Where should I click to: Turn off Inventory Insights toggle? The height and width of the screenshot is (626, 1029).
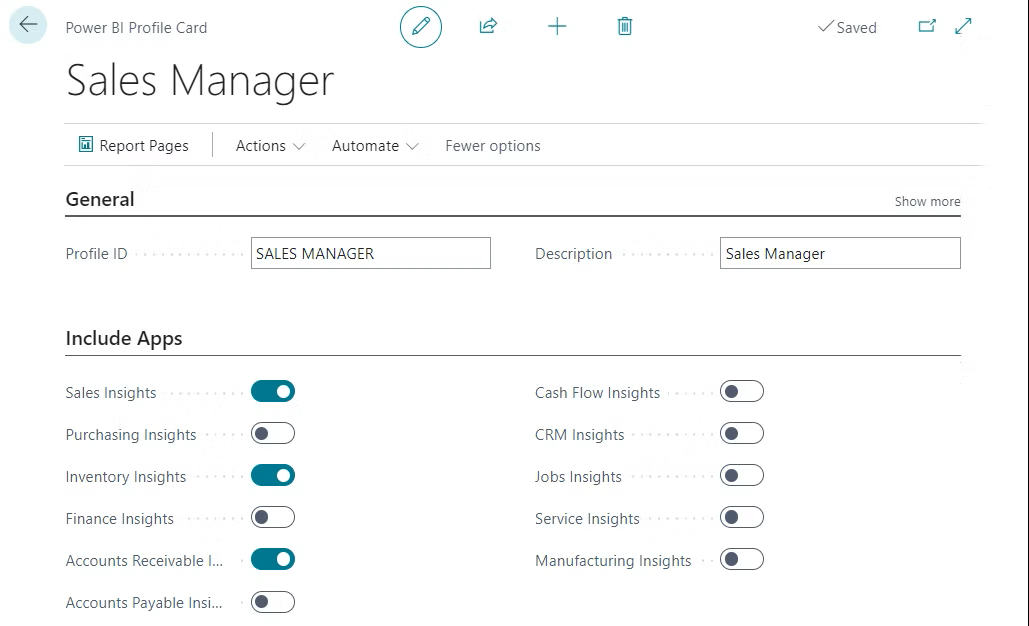pyautogui.click(x=273, y=476)
